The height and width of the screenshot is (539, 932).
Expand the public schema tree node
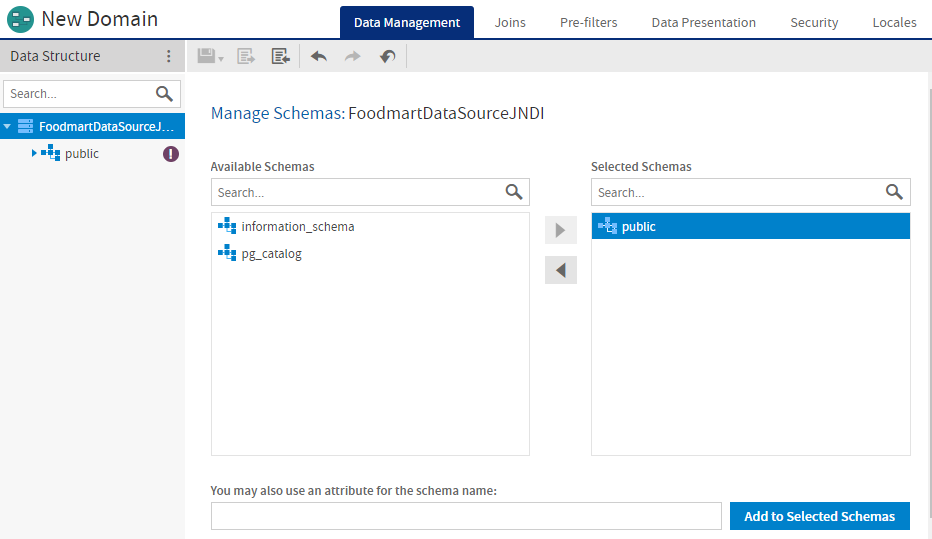34,153
